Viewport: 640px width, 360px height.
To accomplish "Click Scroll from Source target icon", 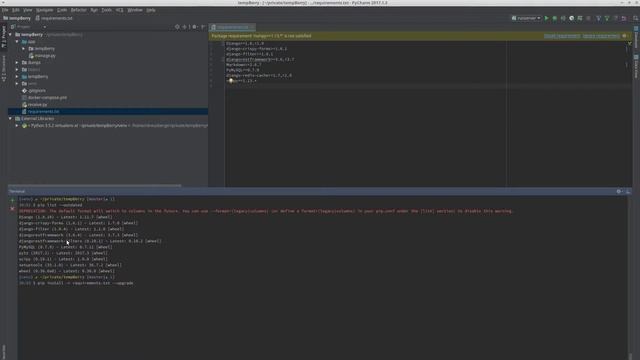I will click(x=177, y=27).
